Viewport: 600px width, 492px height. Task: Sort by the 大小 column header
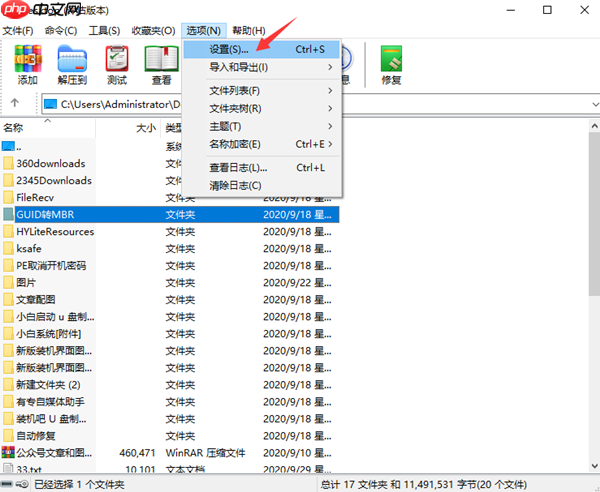coord(128,128)
